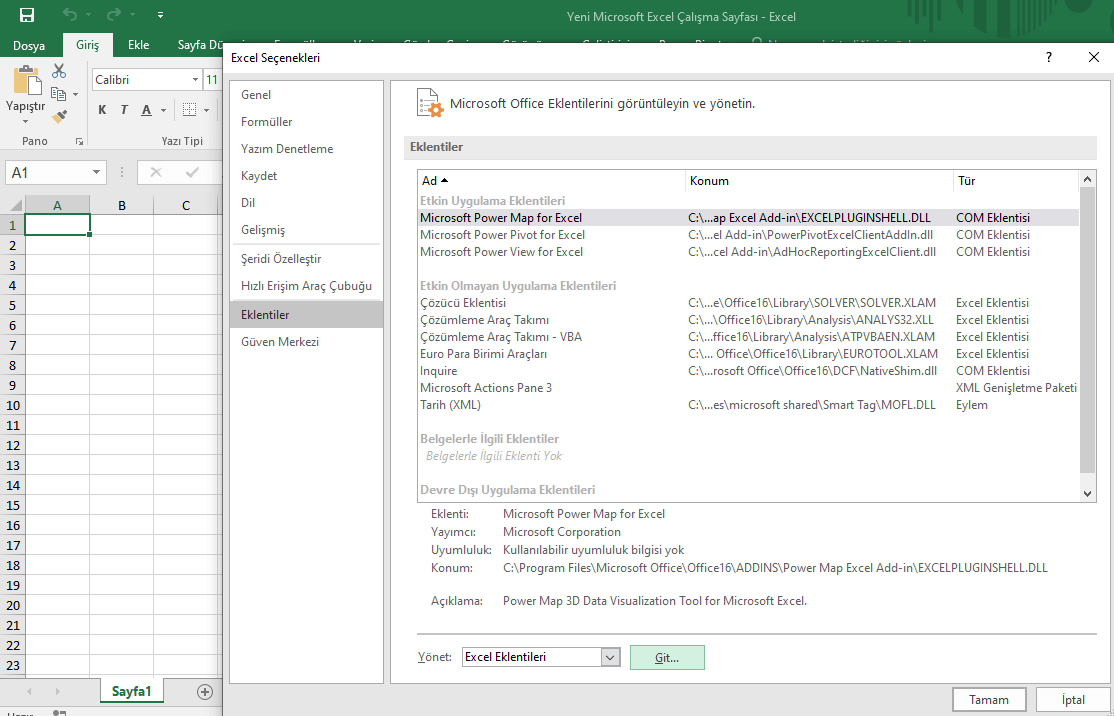Screen dimensions: 1114x716
Task: Open the Quick Access Toolbar customize dropdown
Action: (x=161, y=15)
